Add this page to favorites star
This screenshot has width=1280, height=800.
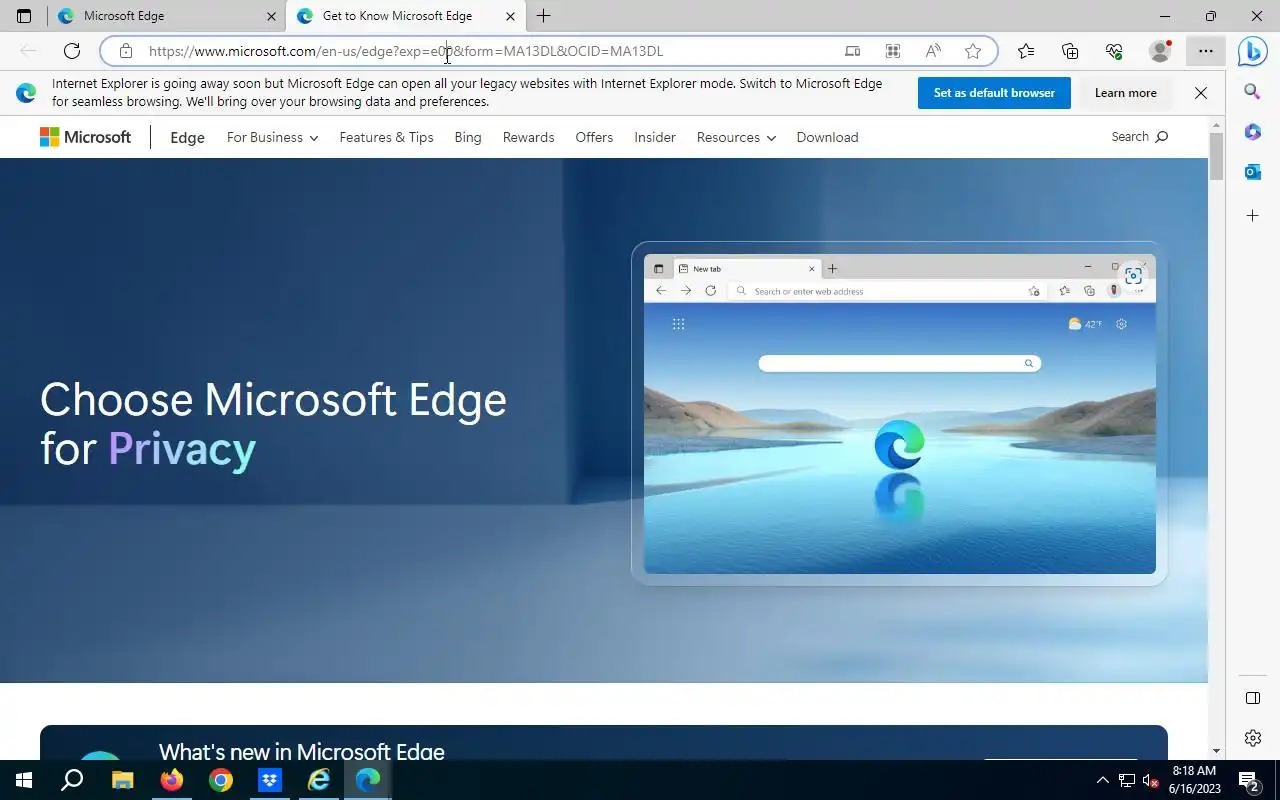[x=973, y=51]
